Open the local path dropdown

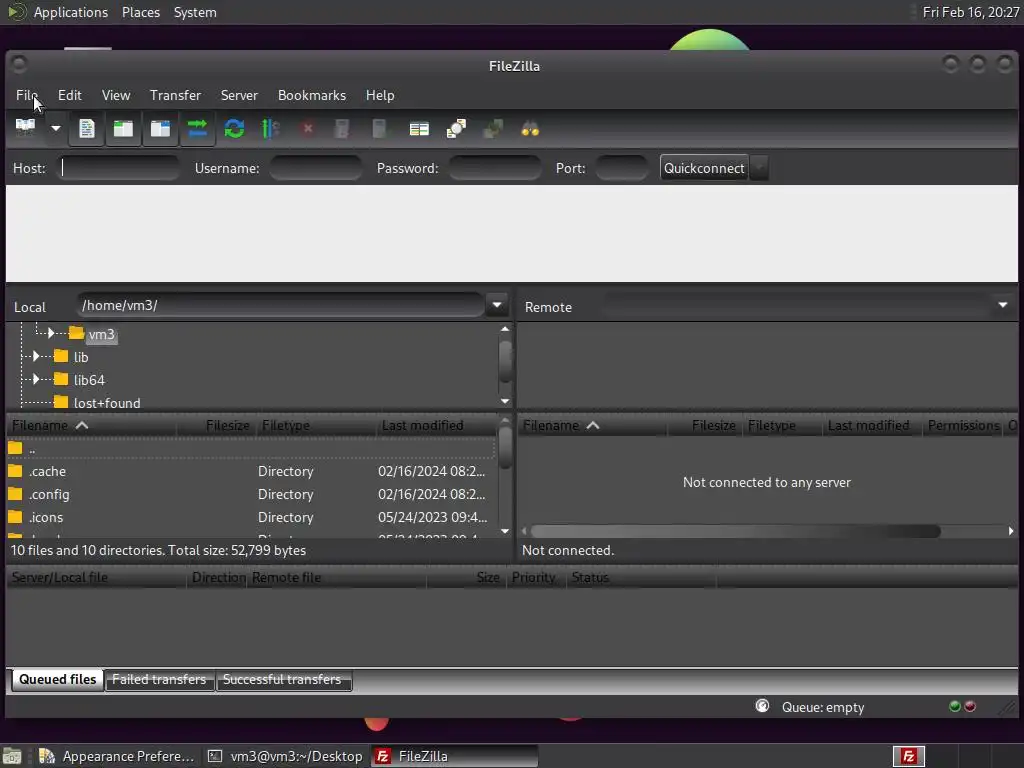coord(497,305)
